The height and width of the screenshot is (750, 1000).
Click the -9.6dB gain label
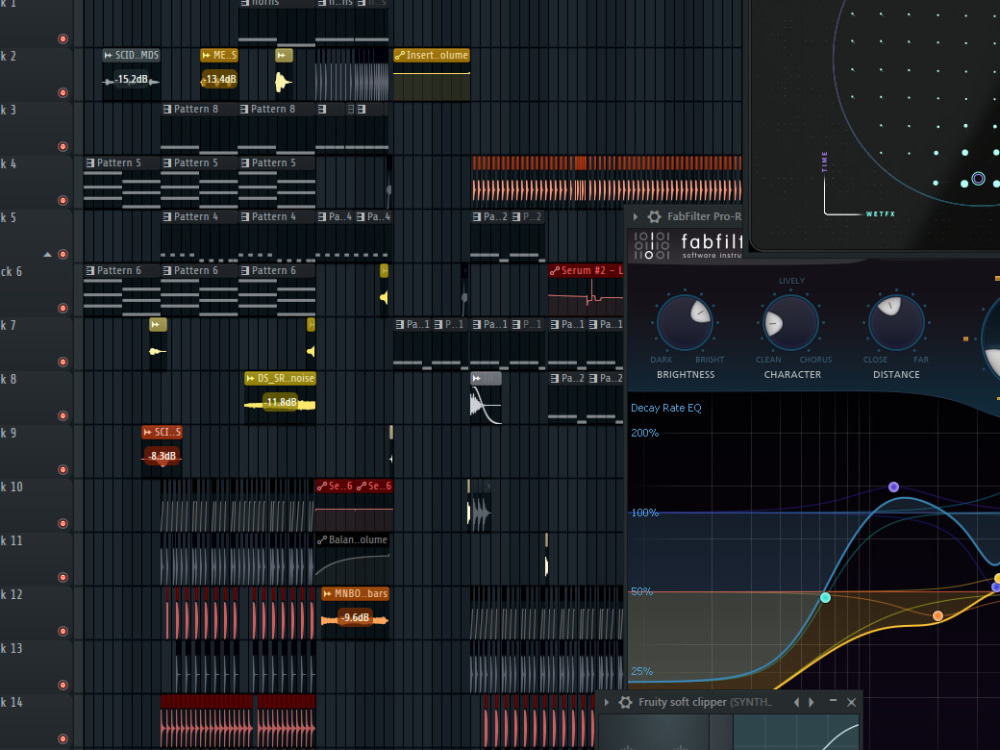coord(355,617)
